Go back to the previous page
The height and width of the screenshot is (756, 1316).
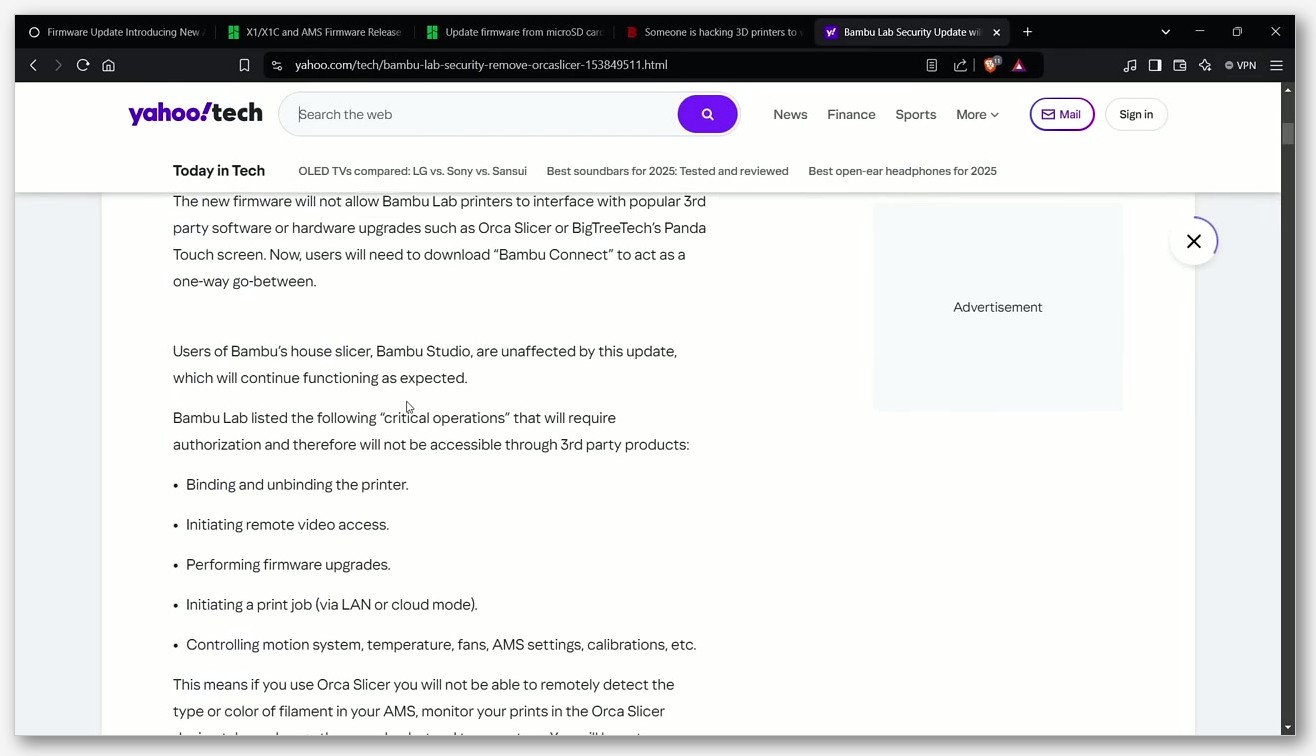click(33, 65)
